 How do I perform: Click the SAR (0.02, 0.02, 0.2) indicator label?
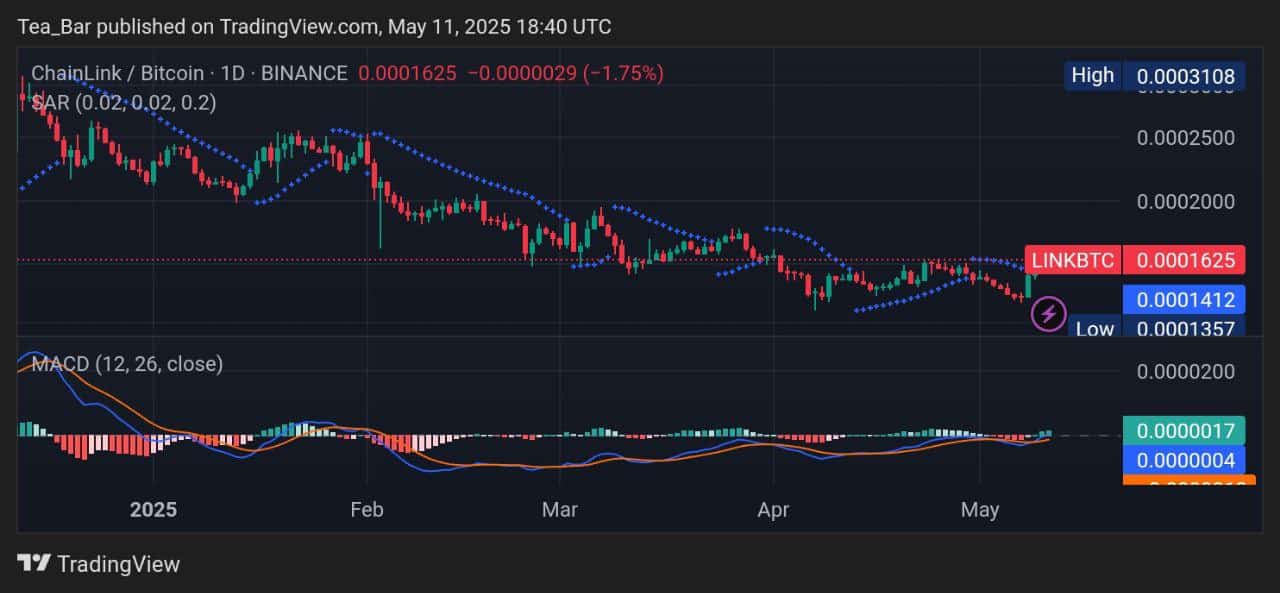click(124, 102)
